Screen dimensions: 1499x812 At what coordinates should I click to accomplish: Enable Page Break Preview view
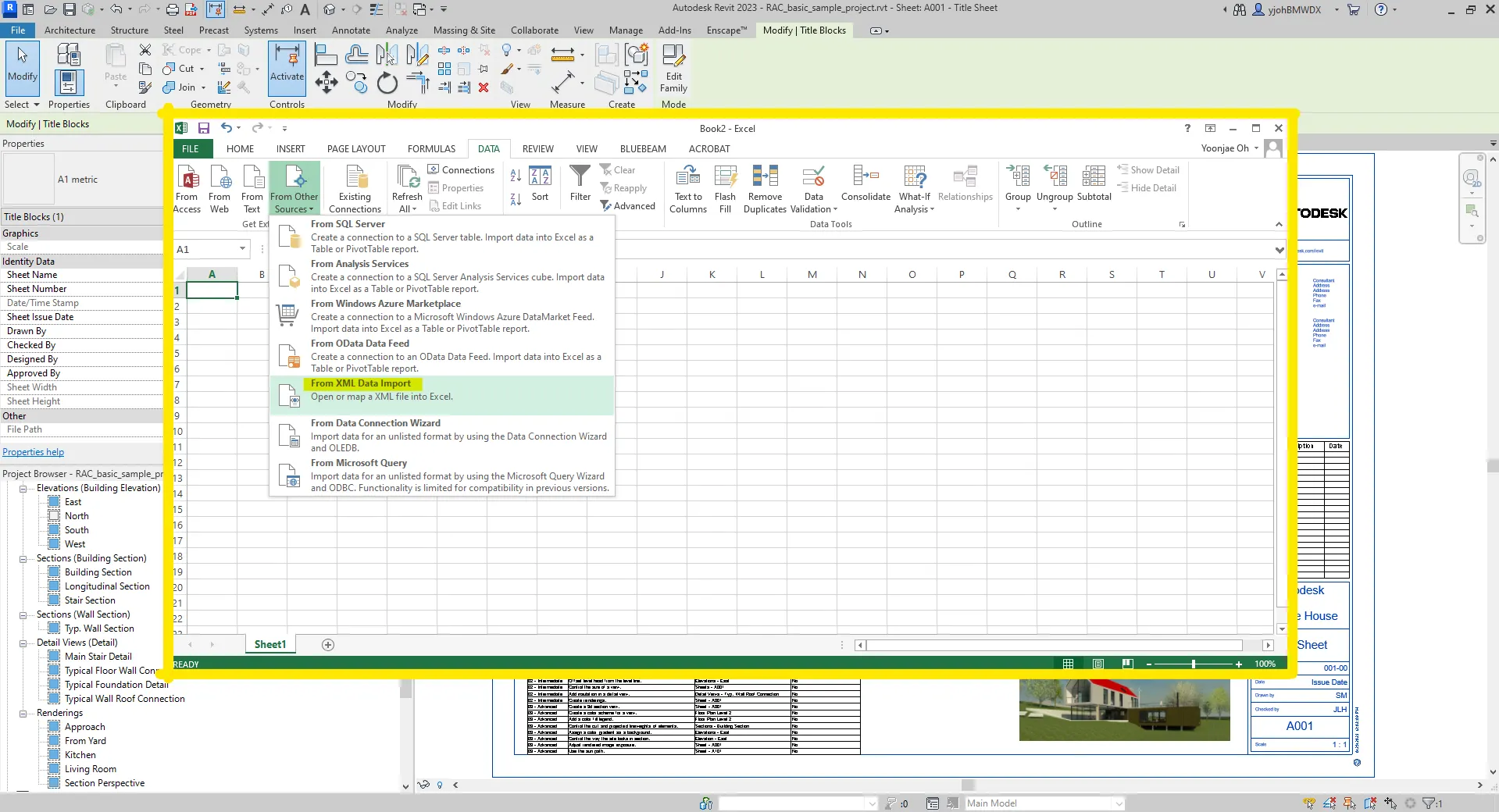click(1127, 664)
